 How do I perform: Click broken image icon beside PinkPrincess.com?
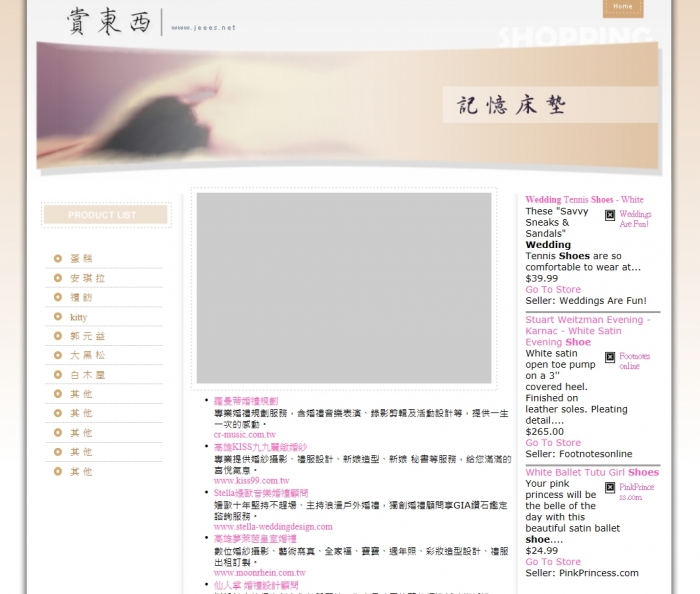pyautogui.click(x=610, y=487)
